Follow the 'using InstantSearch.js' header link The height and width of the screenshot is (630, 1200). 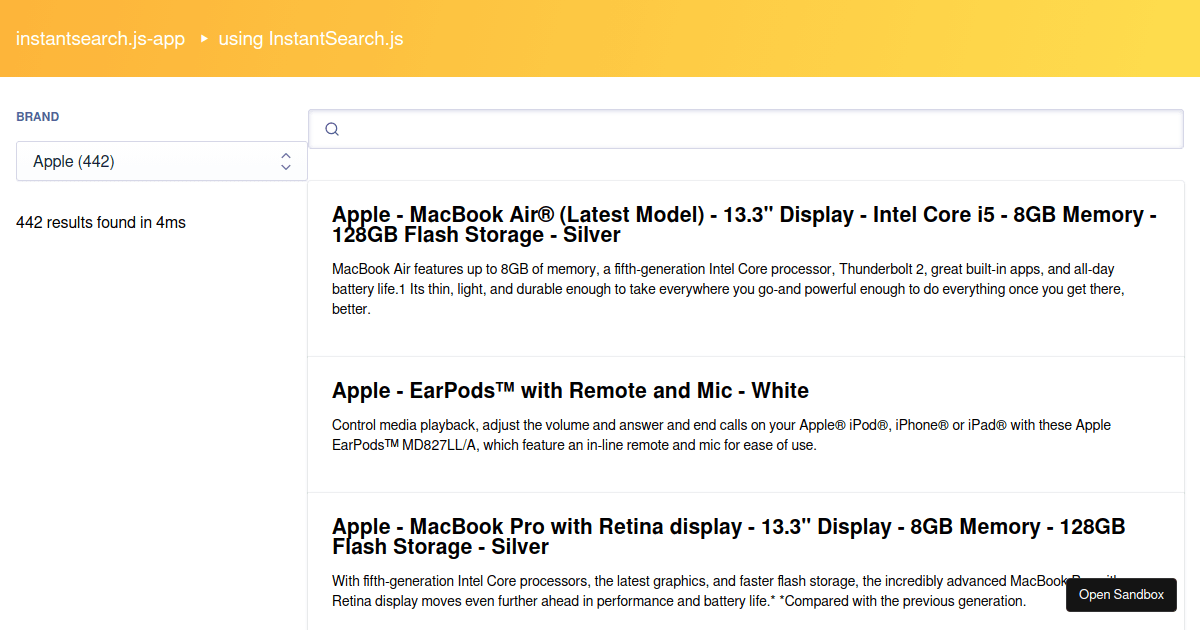click(x=310, y=39)
